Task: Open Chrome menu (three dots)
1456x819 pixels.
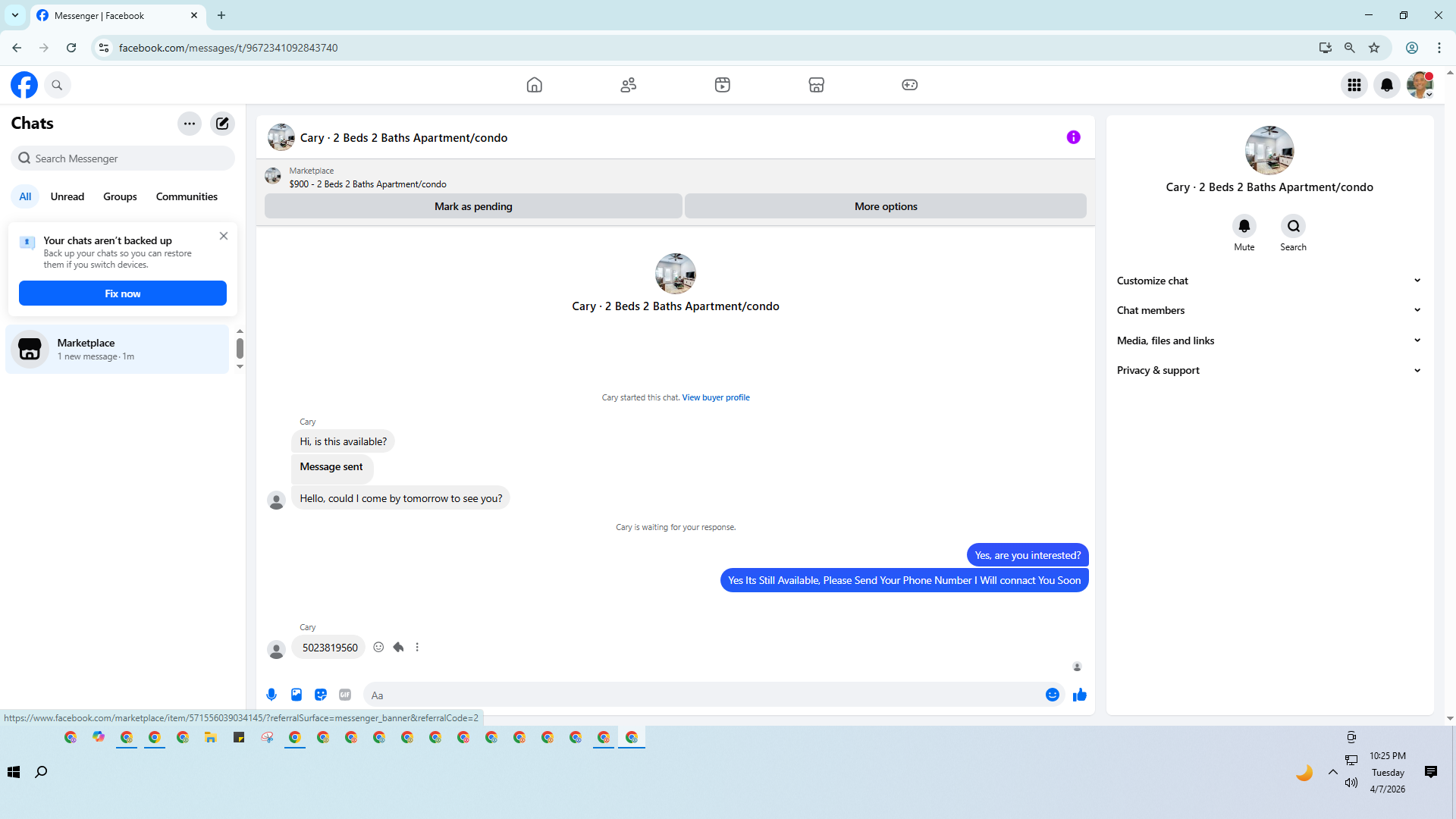Action: click(x=1439, y=48)
